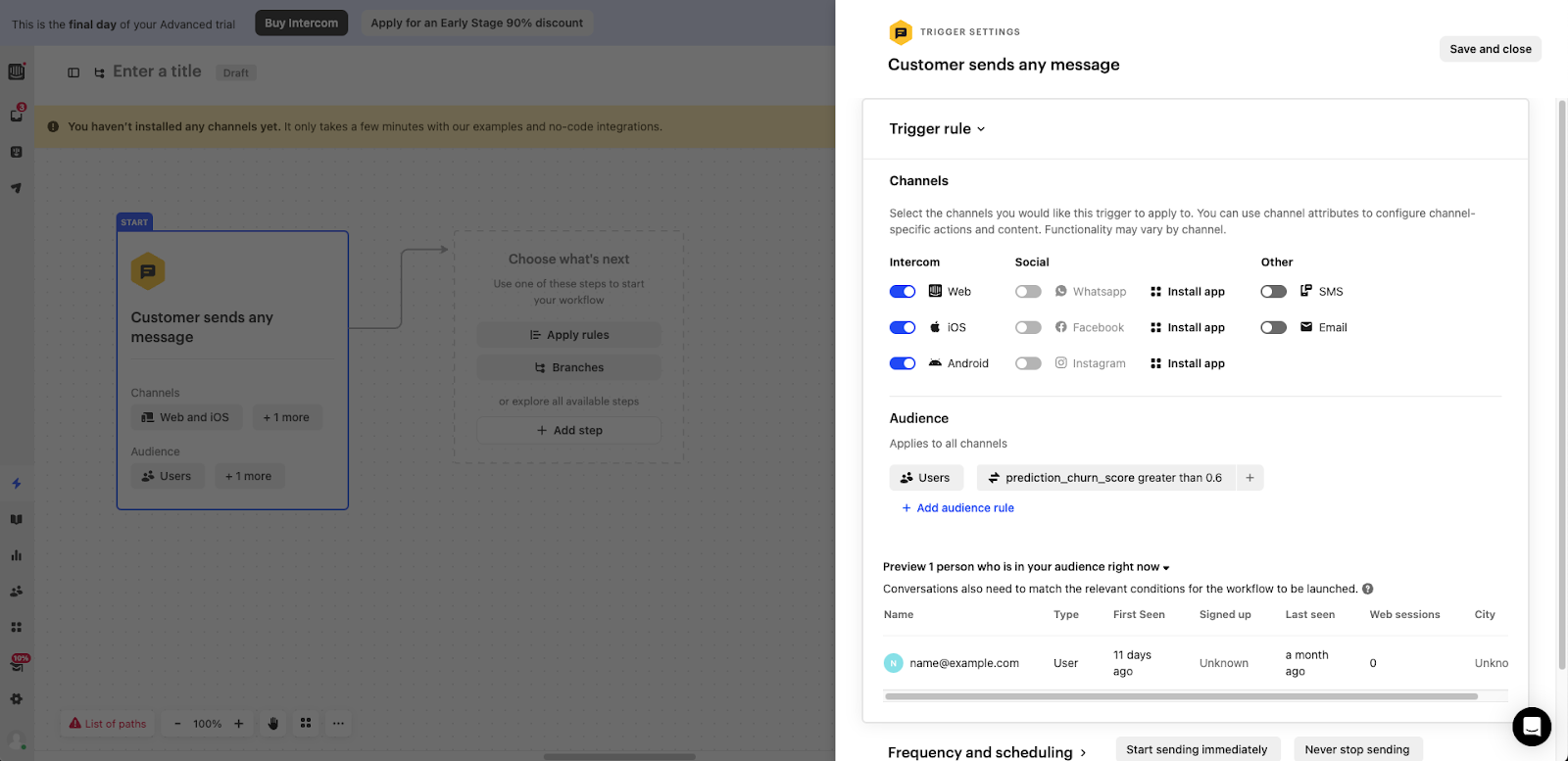Enable the Whatsapp channel toggle
Viewport: 1568px width, 761px height.
[1028, 292]
